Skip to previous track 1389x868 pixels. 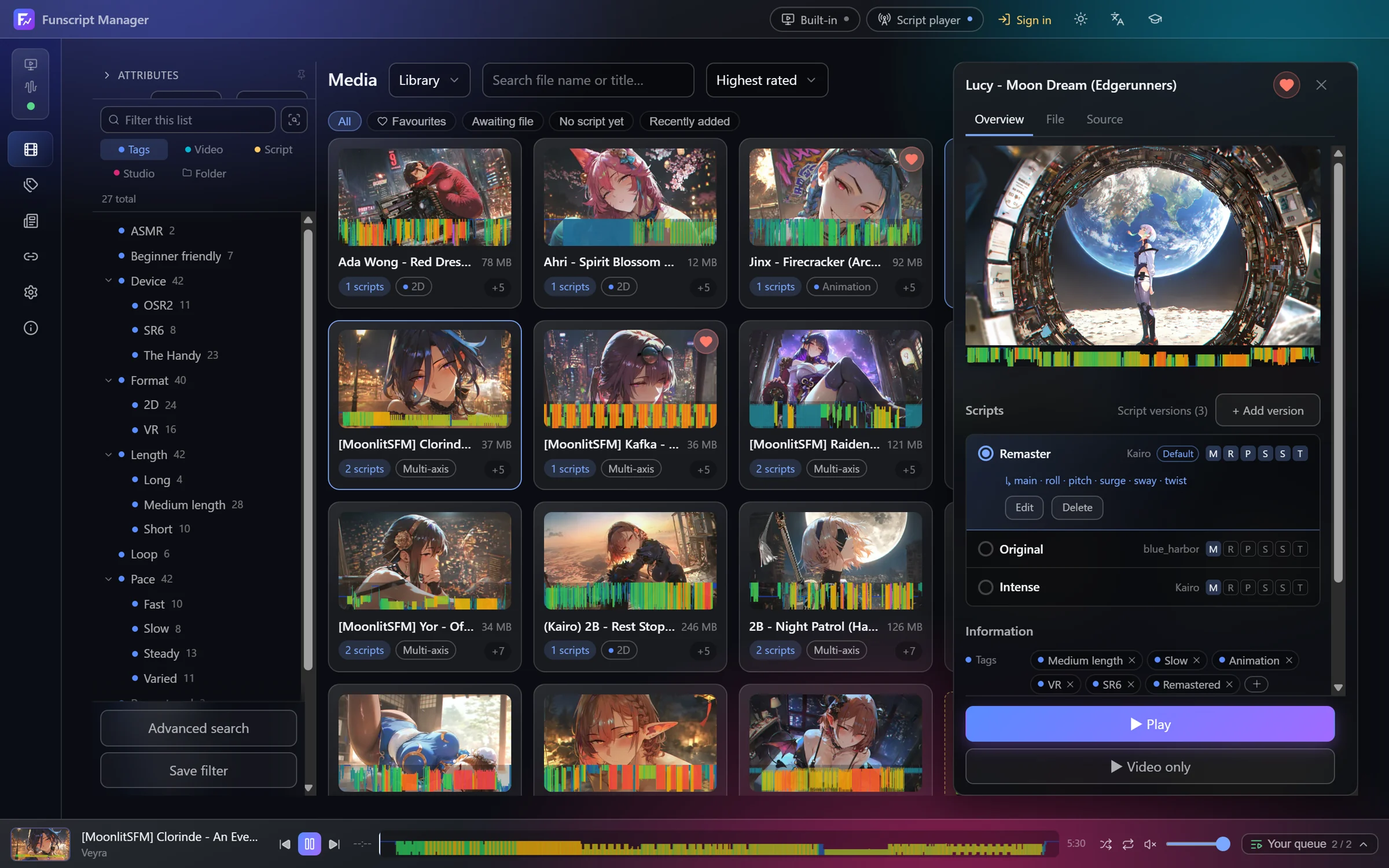click(x=285, y=844)
